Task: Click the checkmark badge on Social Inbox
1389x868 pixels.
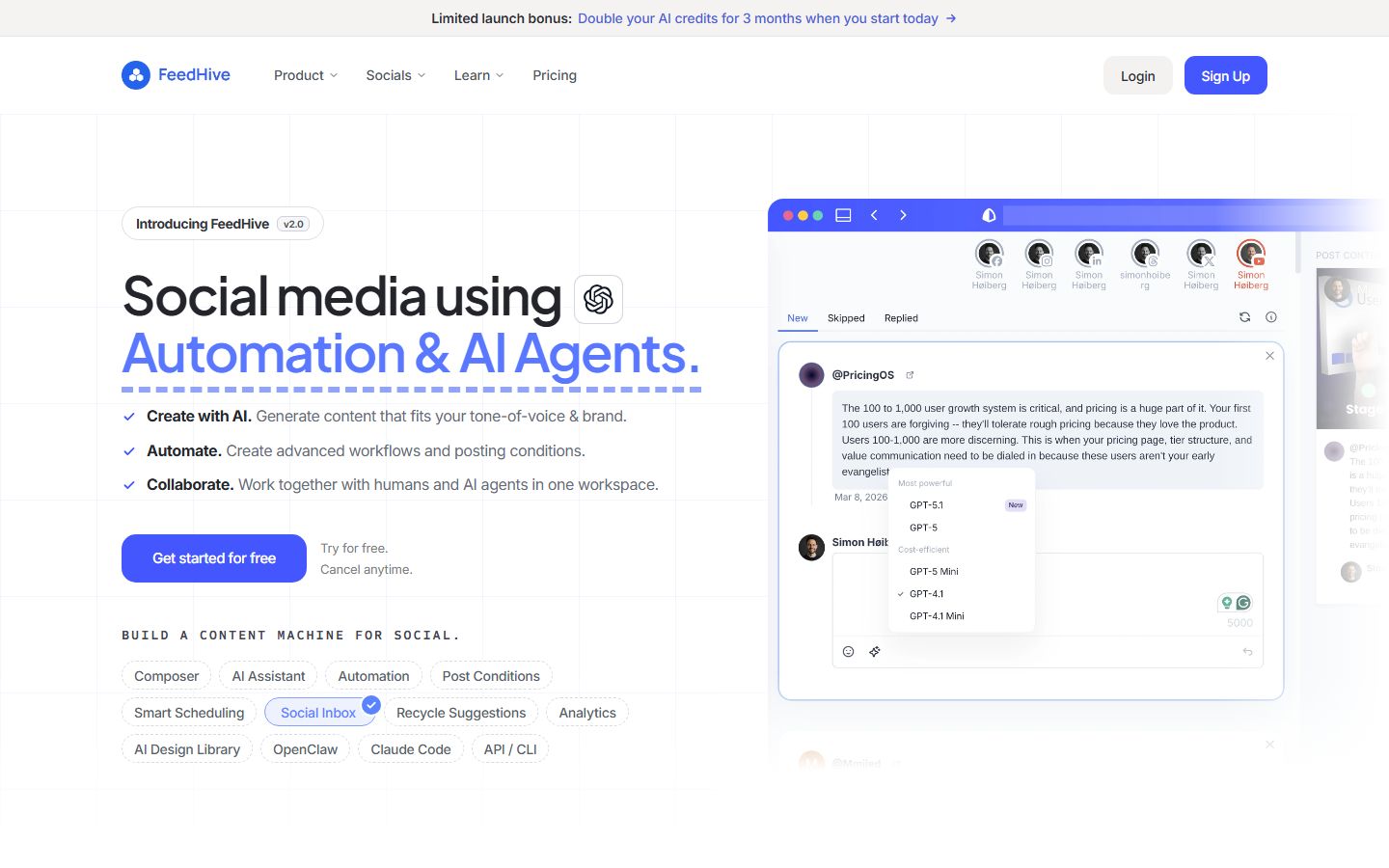Action: tap(371, 704)
